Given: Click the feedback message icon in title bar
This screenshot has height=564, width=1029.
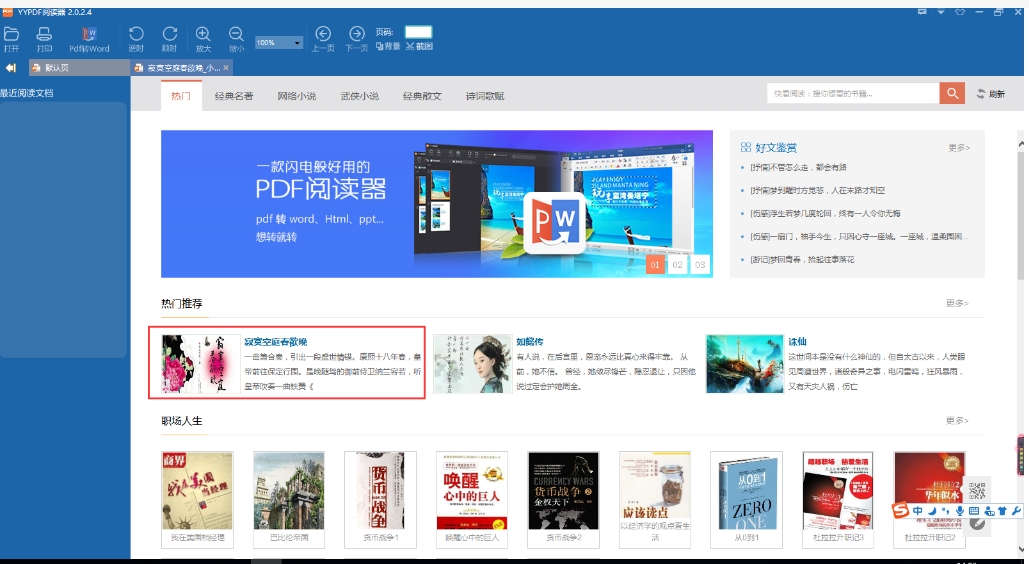Looking at the screenshot, I should coord(922,12).
